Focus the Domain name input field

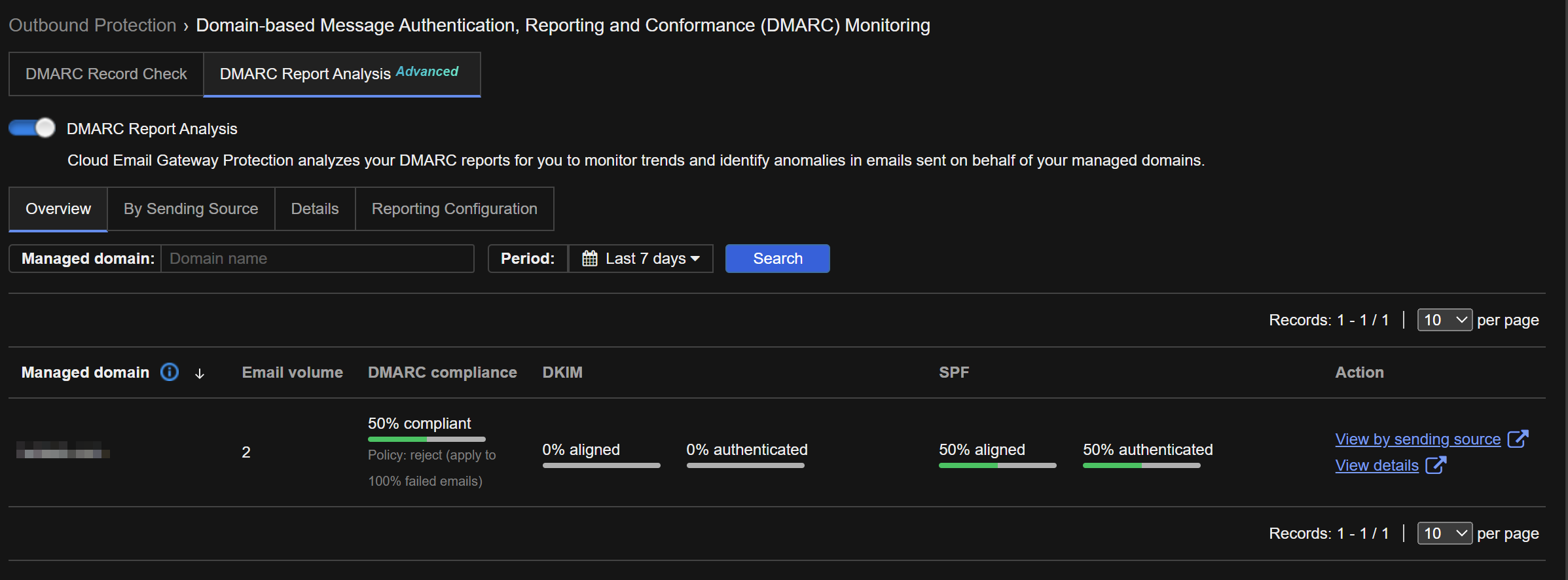[x=317, y=259]
